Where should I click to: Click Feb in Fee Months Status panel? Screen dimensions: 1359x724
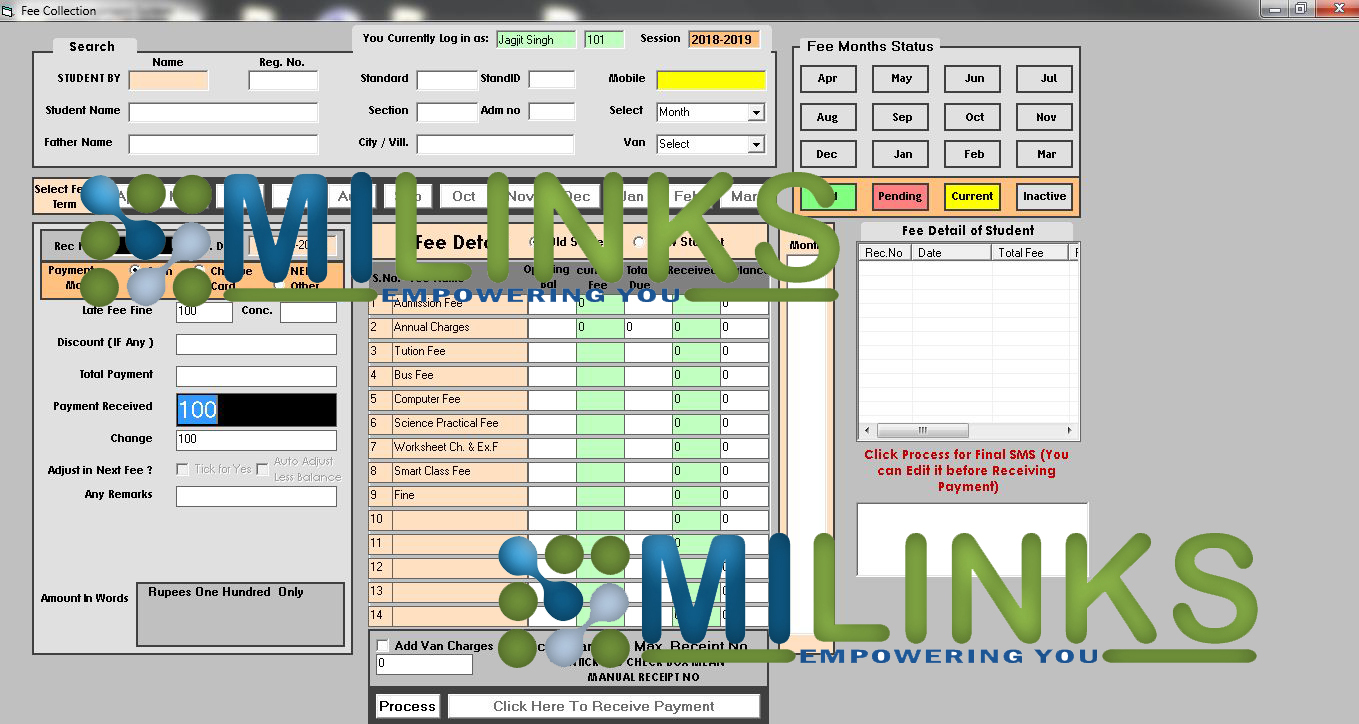(x=974, y=154)
